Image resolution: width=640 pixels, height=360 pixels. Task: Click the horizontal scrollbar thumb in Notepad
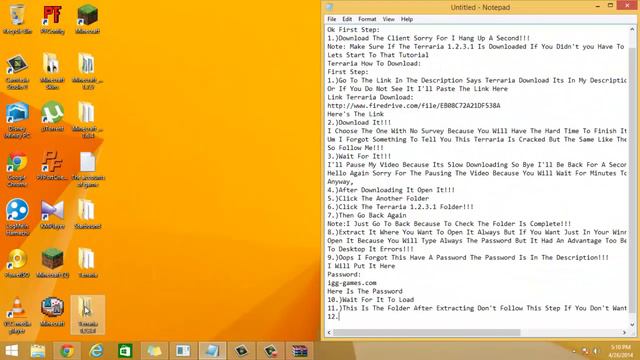point(427,333)
